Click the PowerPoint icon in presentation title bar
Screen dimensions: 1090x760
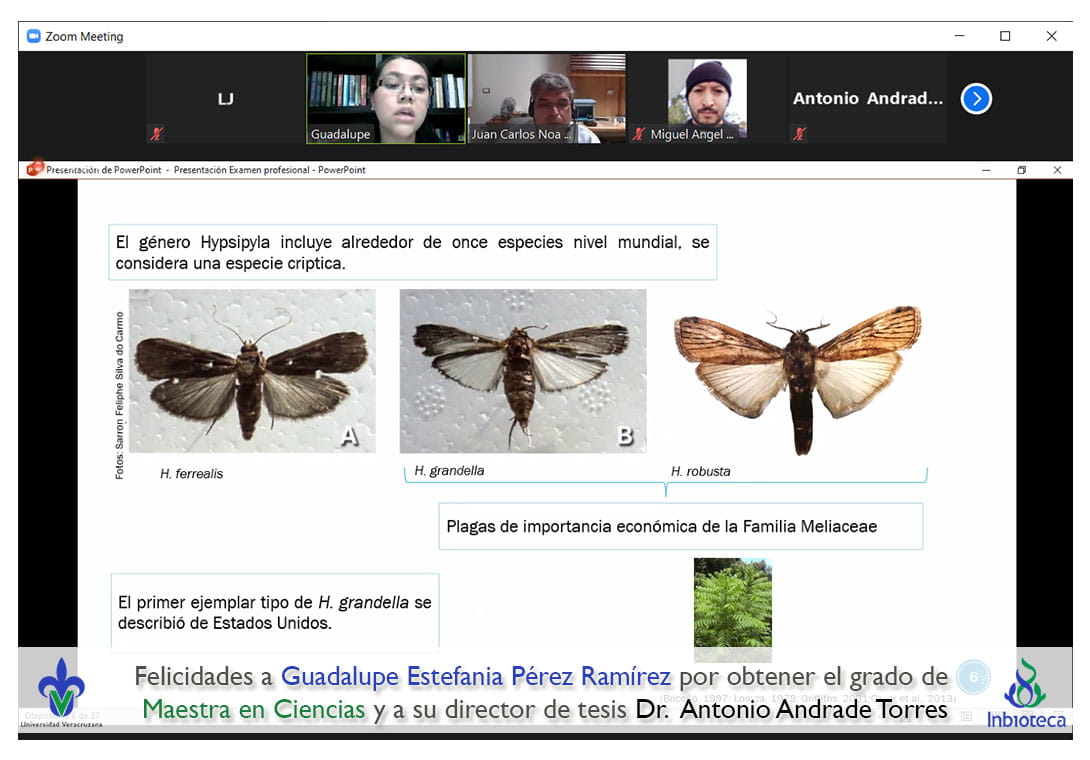36,169
